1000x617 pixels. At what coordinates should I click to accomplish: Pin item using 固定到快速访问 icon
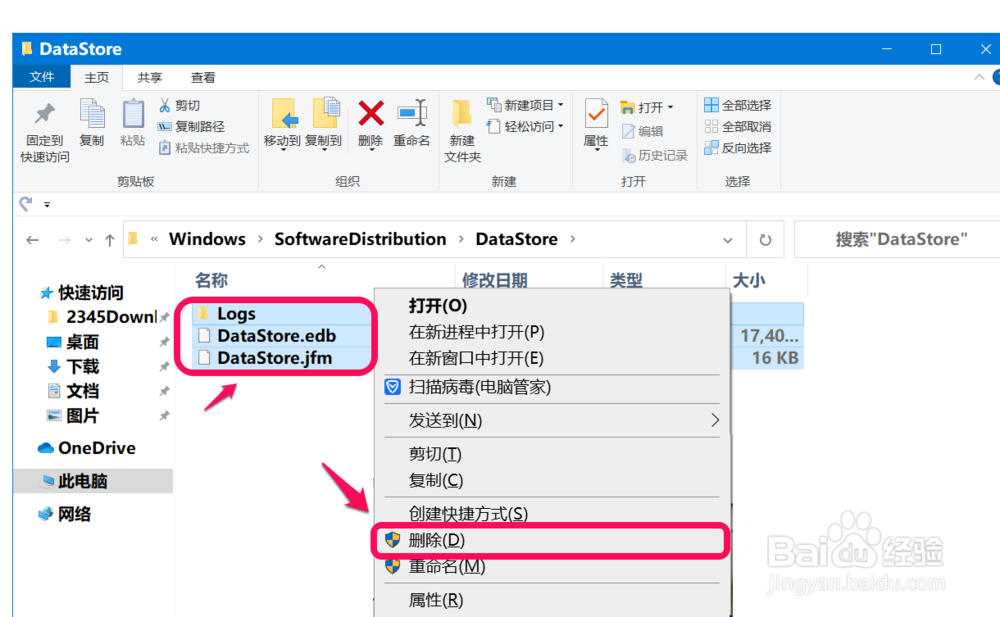click(44, 125)
